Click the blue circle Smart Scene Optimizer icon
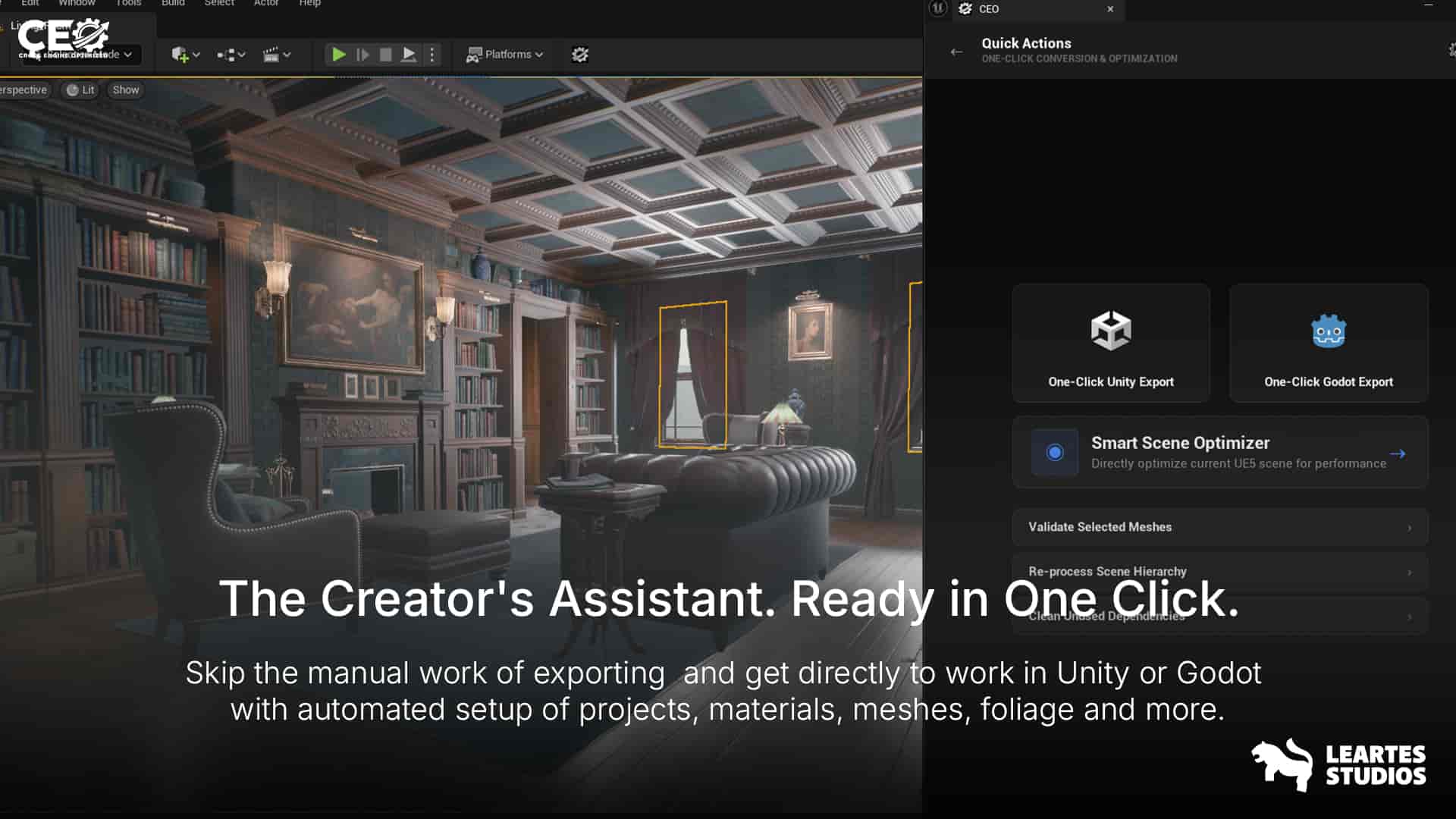The image size is (1456, 819). (1055, 453)
